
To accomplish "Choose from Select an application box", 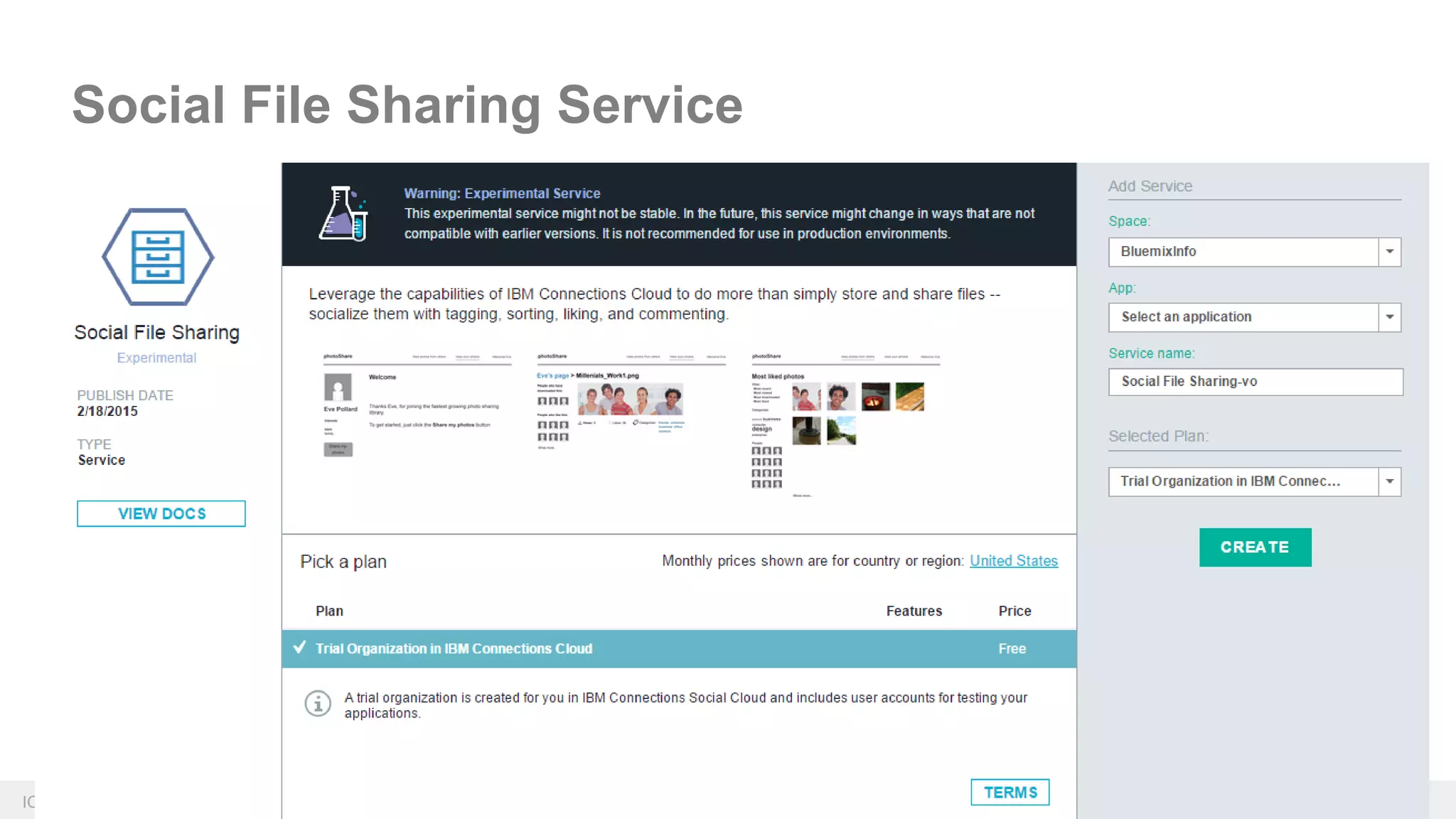I will click(1255, 317).
